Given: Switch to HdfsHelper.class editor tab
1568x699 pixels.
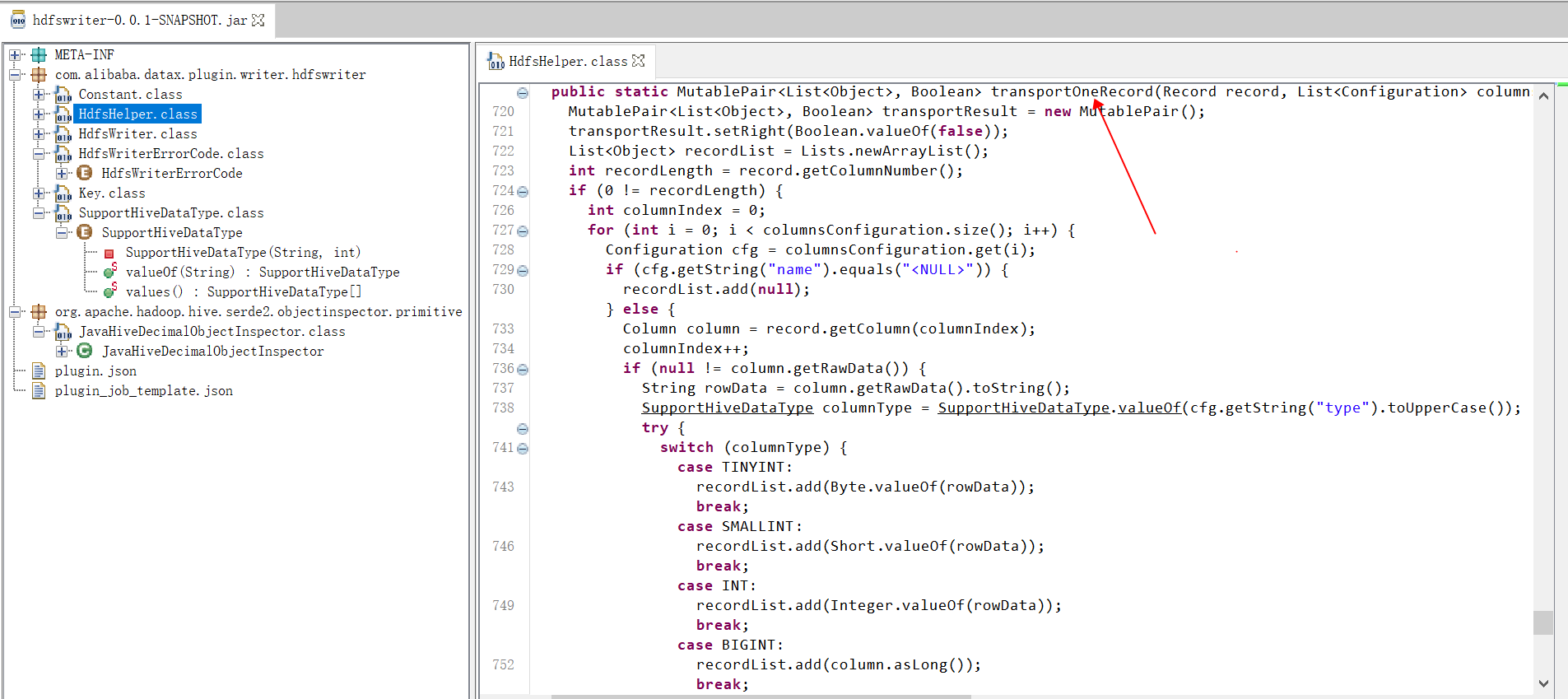Looking at the screenshot, I should pyautogui.click(x=566, y=61).
